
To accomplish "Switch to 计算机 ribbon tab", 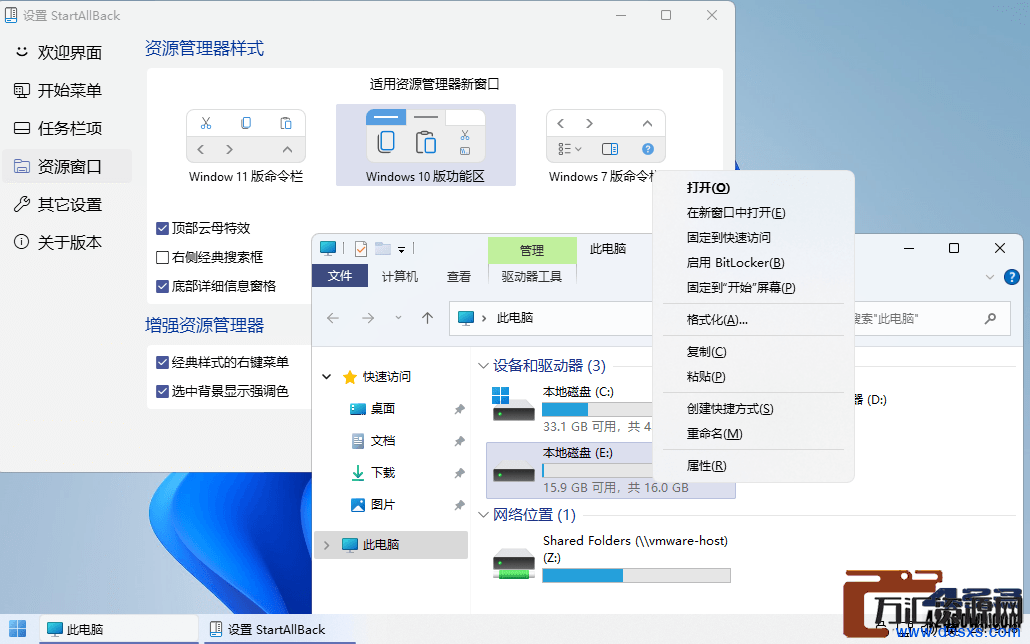I will [x=399, y=277].
